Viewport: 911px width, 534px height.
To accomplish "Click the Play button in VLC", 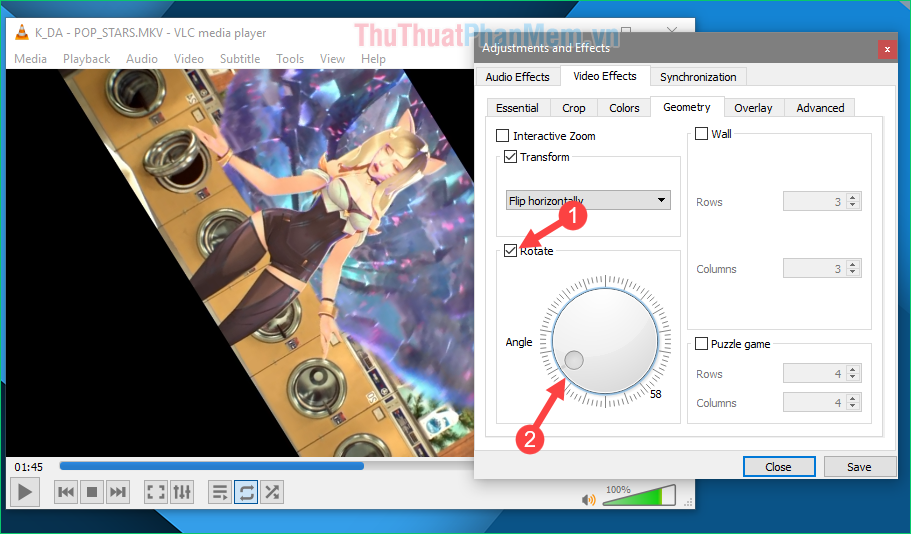I will coord(24,492).
